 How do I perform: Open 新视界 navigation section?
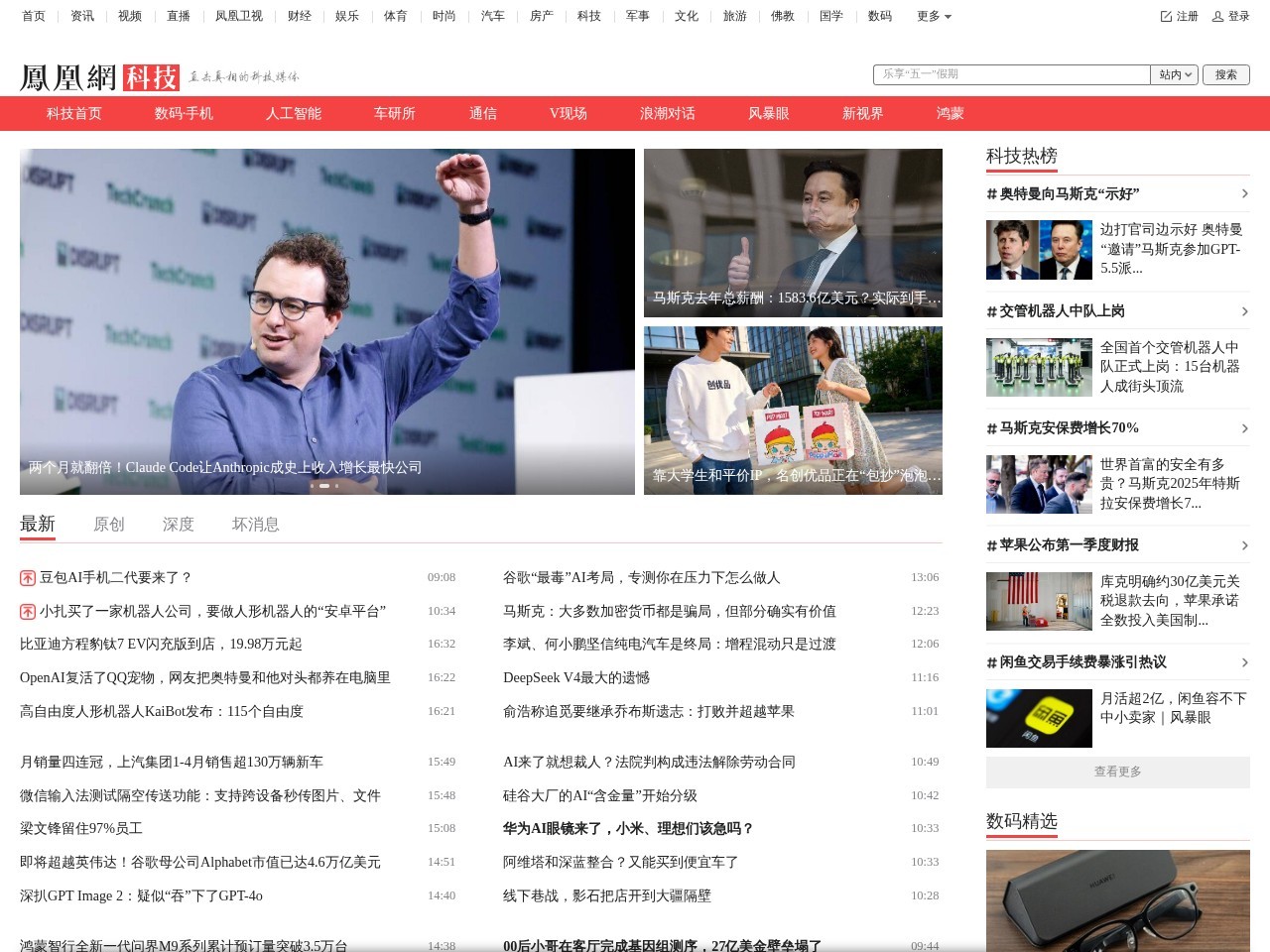coord(863,113)
